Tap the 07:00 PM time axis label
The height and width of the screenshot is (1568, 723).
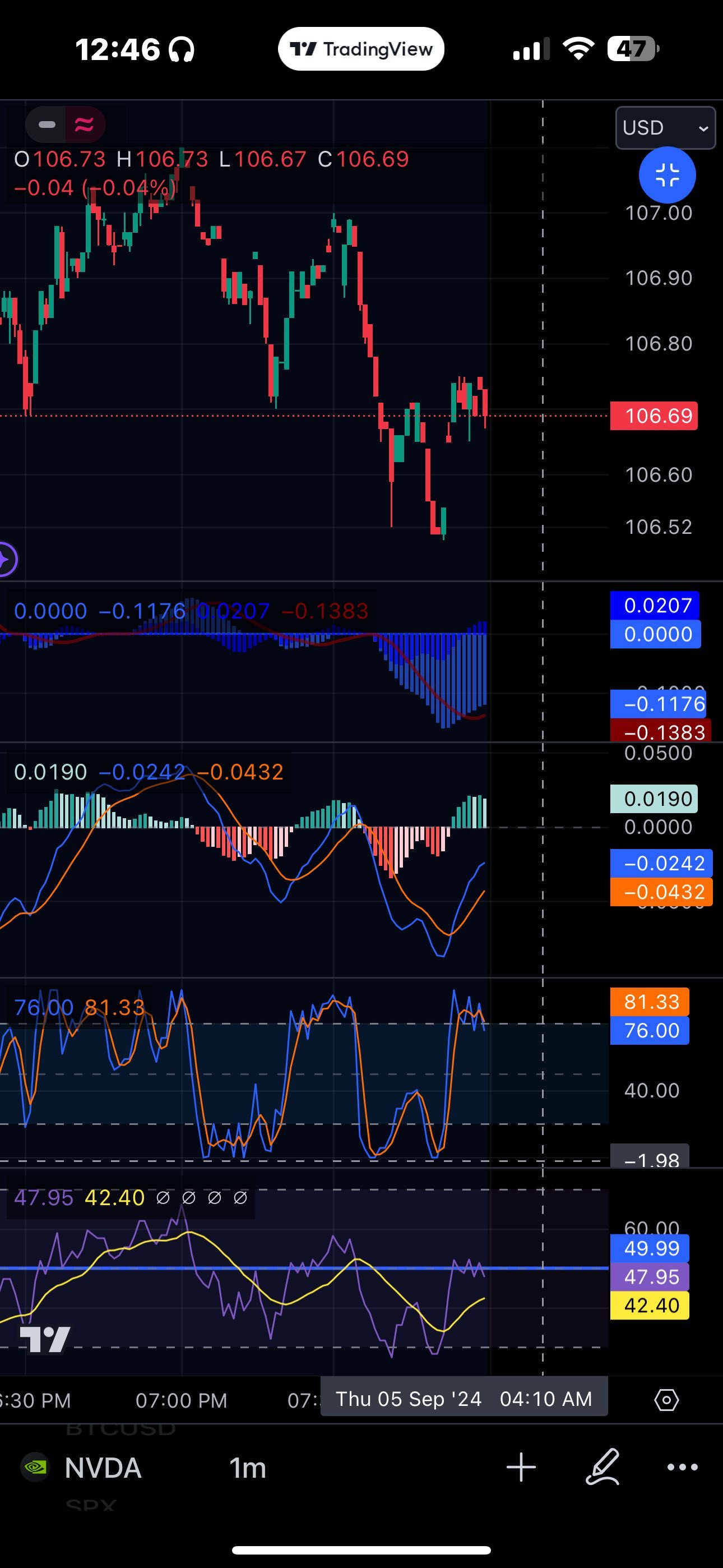pyautogui.click(x=182, y=1401)
